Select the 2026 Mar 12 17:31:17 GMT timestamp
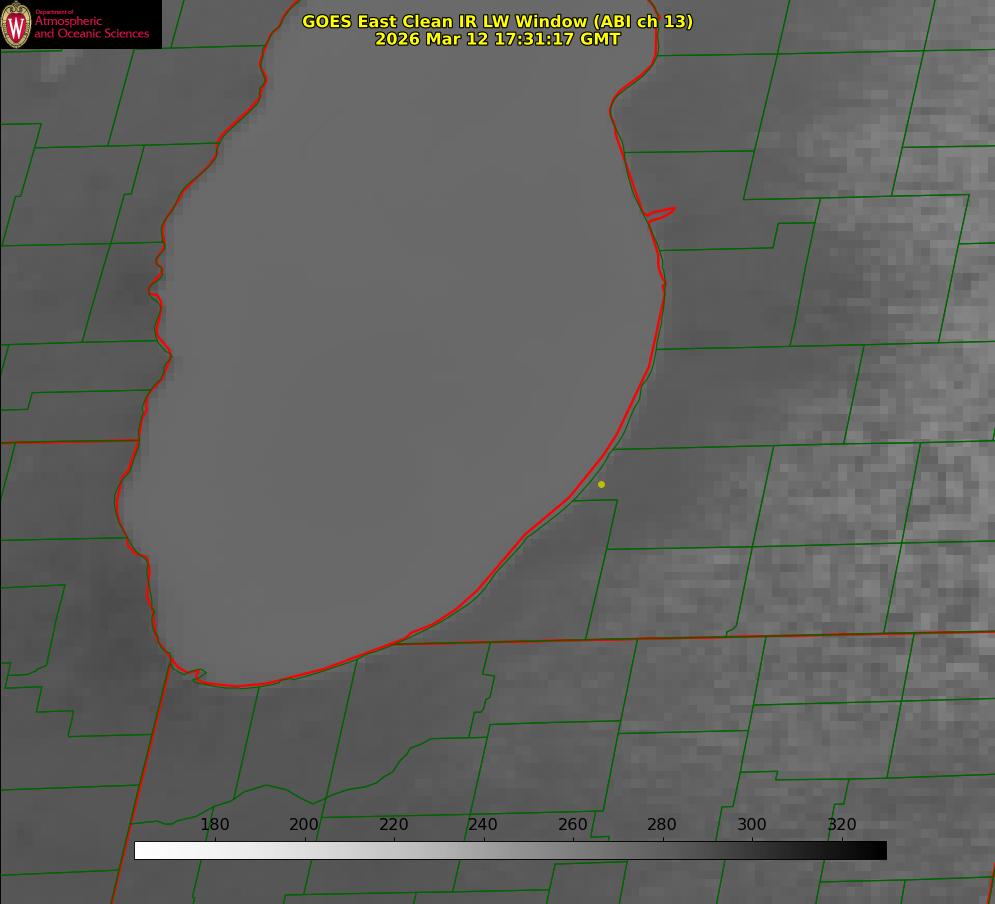The image size is (995, 904). pyautogui.click(x=497, y=39)
